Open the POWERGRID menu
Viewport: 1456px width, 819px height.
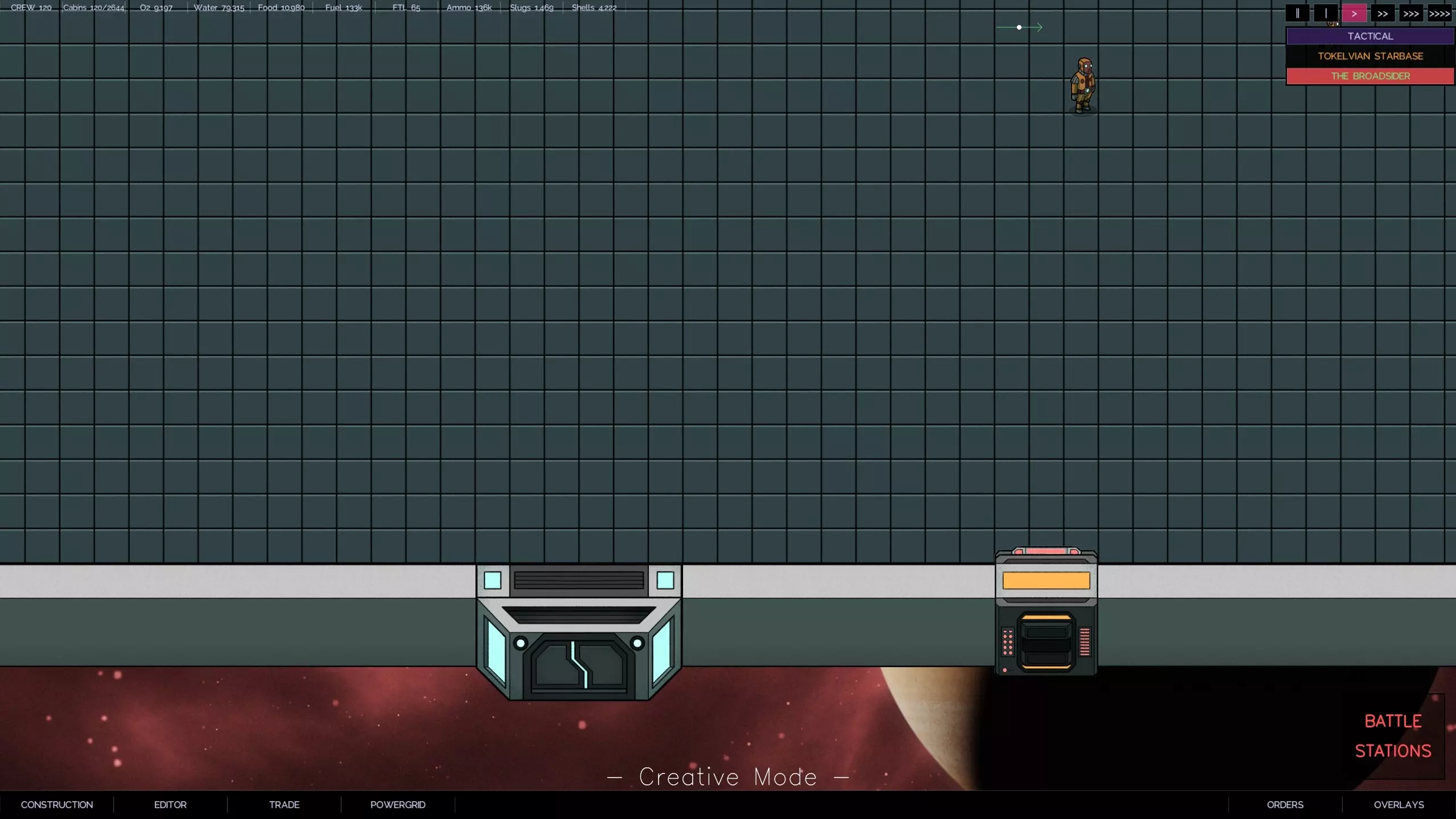point(398,805)
